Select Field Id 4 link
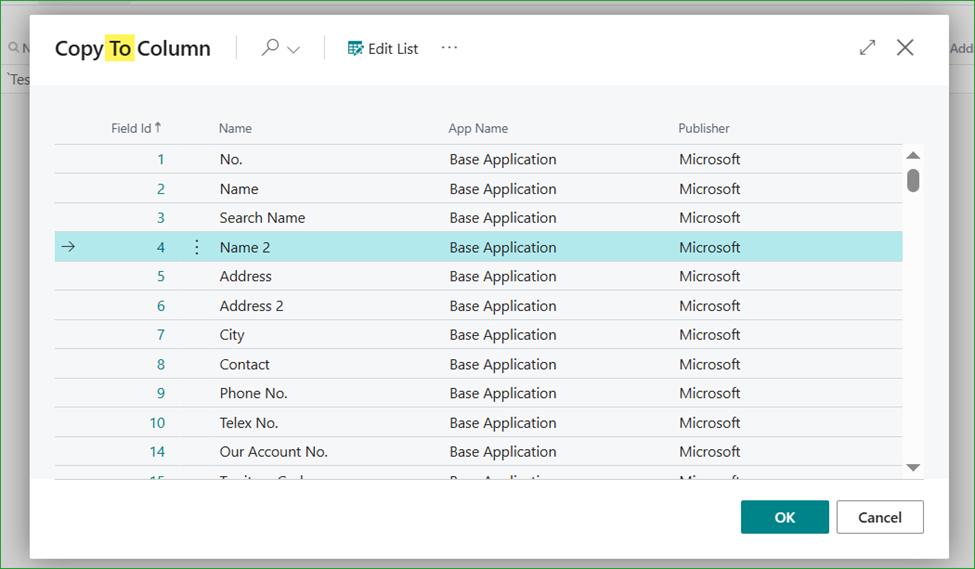 (x=160, y=247)
